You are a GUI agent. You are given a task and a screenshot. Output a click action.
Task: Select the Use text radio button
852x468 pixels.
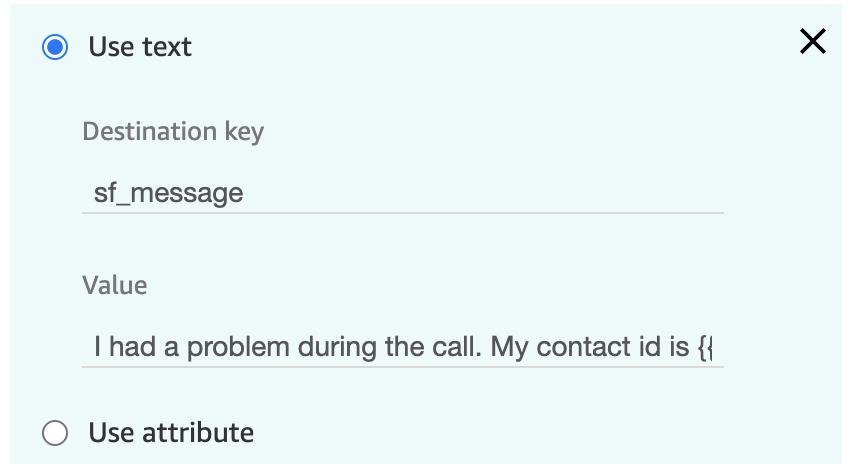coord(55,47)
